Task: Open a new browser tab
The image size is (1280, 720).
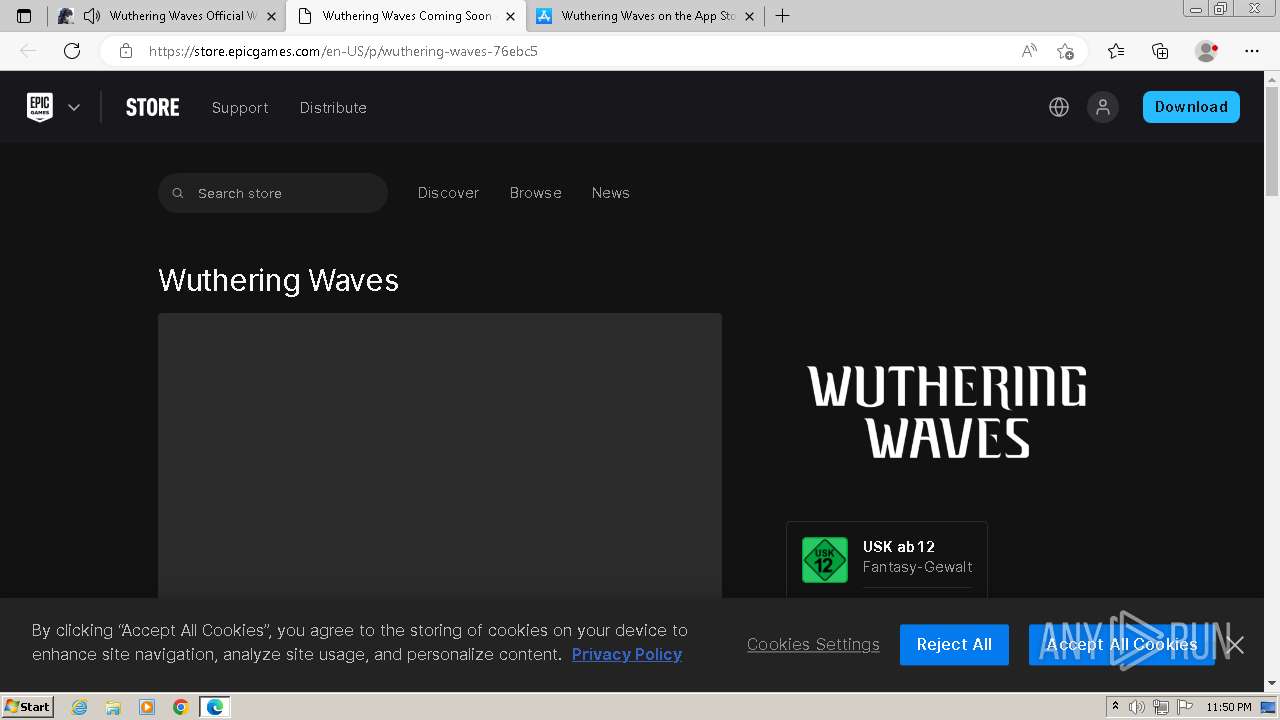Action: 782,16
